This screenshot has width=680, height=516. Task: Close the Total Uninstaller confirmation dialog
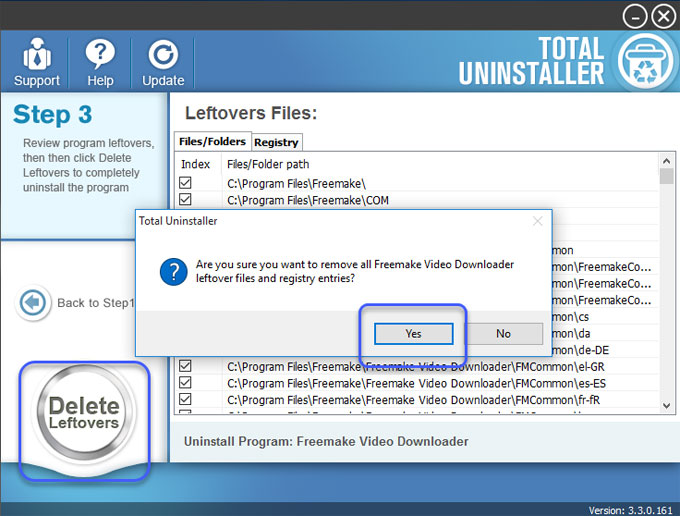(538, 221)
